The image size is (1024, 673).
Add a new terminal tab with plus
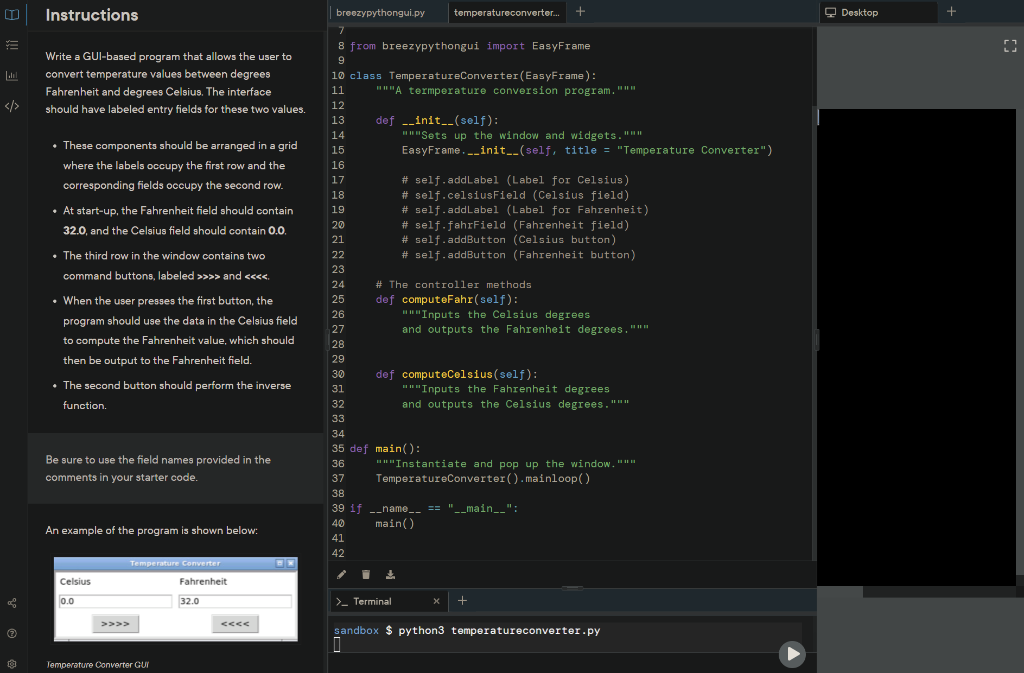(x=463, y=601)
